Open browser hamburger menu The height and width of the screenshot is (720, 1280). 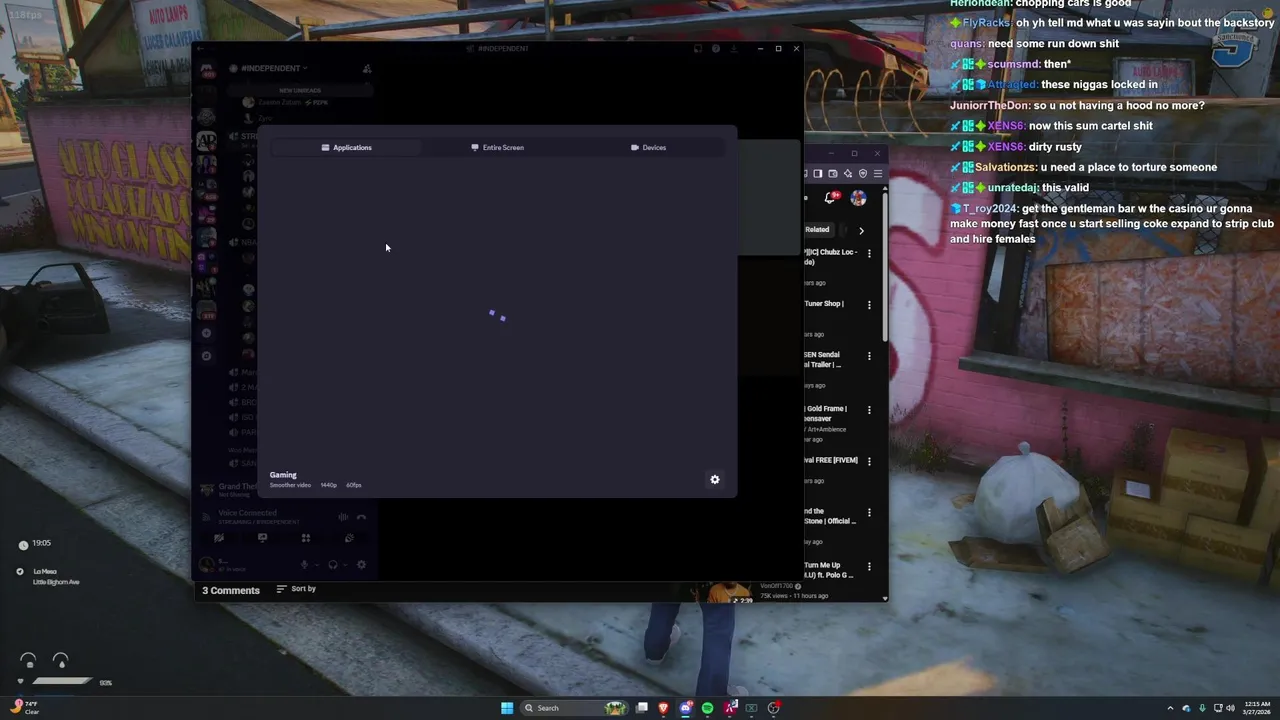[x=878, y=174]
